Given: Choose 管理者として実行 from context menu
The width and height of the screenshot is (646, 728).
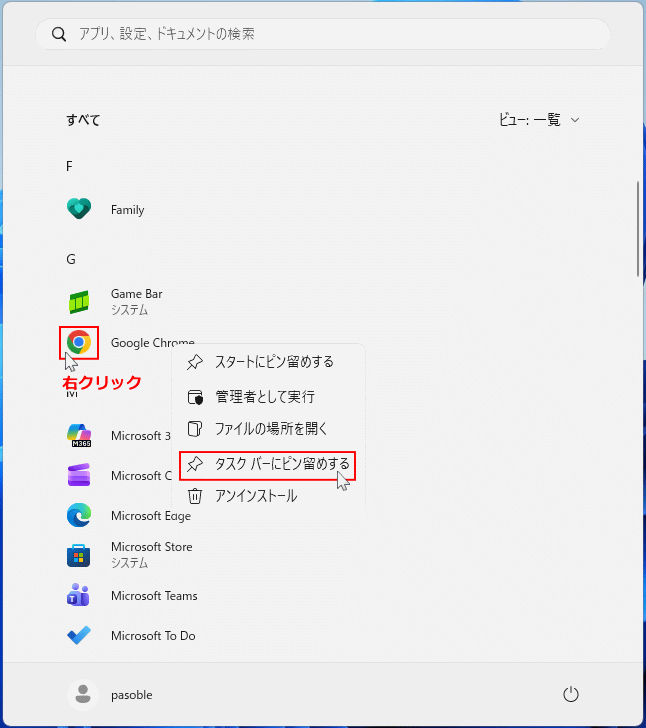Looking at the screenshot, I should (x=268, y=397).
